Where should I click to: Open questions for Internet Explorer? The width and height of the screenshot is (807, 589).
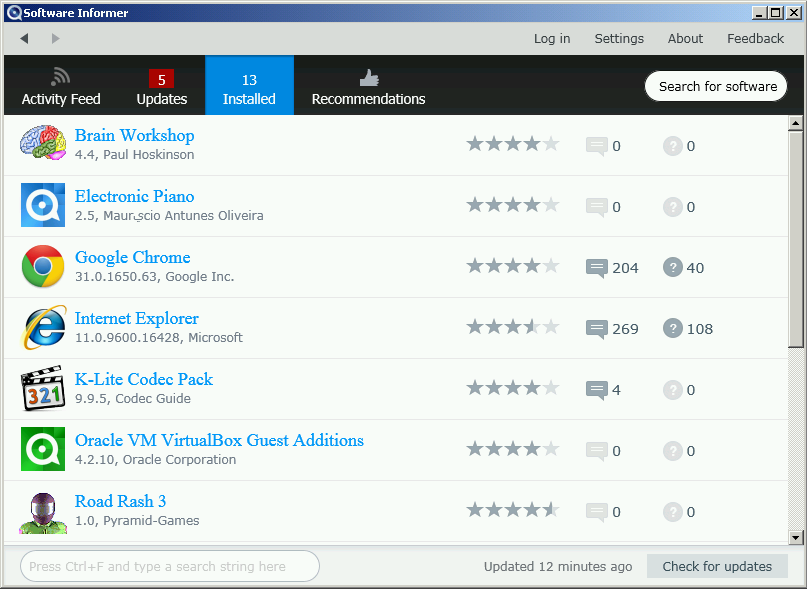(688, 328)
